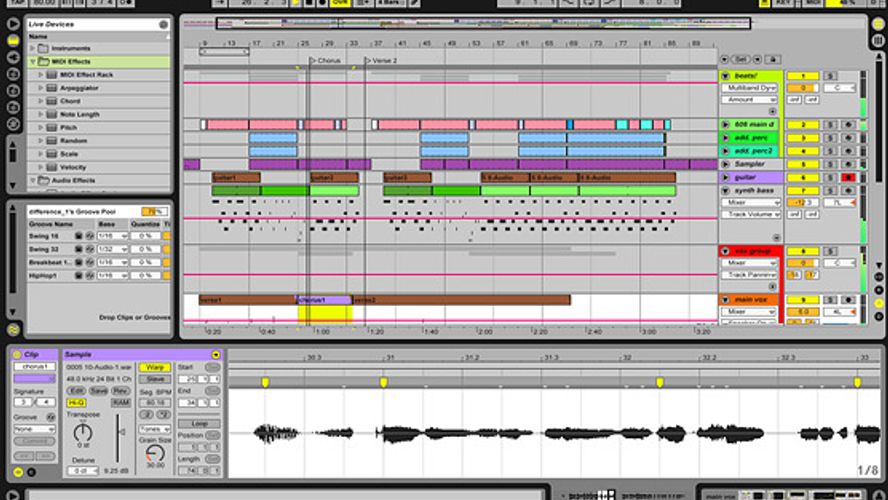
Task: Show the Envelopes box black toggle icon
Action: (32, 472)
